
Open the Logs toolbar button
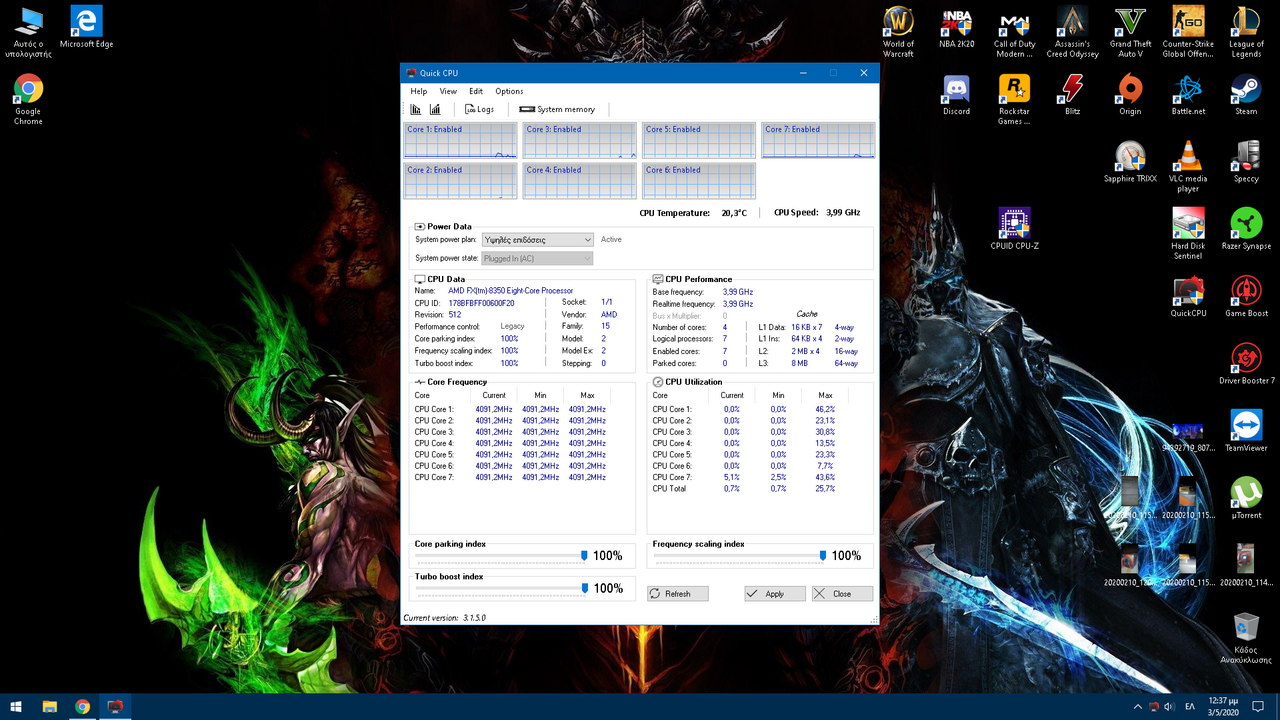(479, 109)
